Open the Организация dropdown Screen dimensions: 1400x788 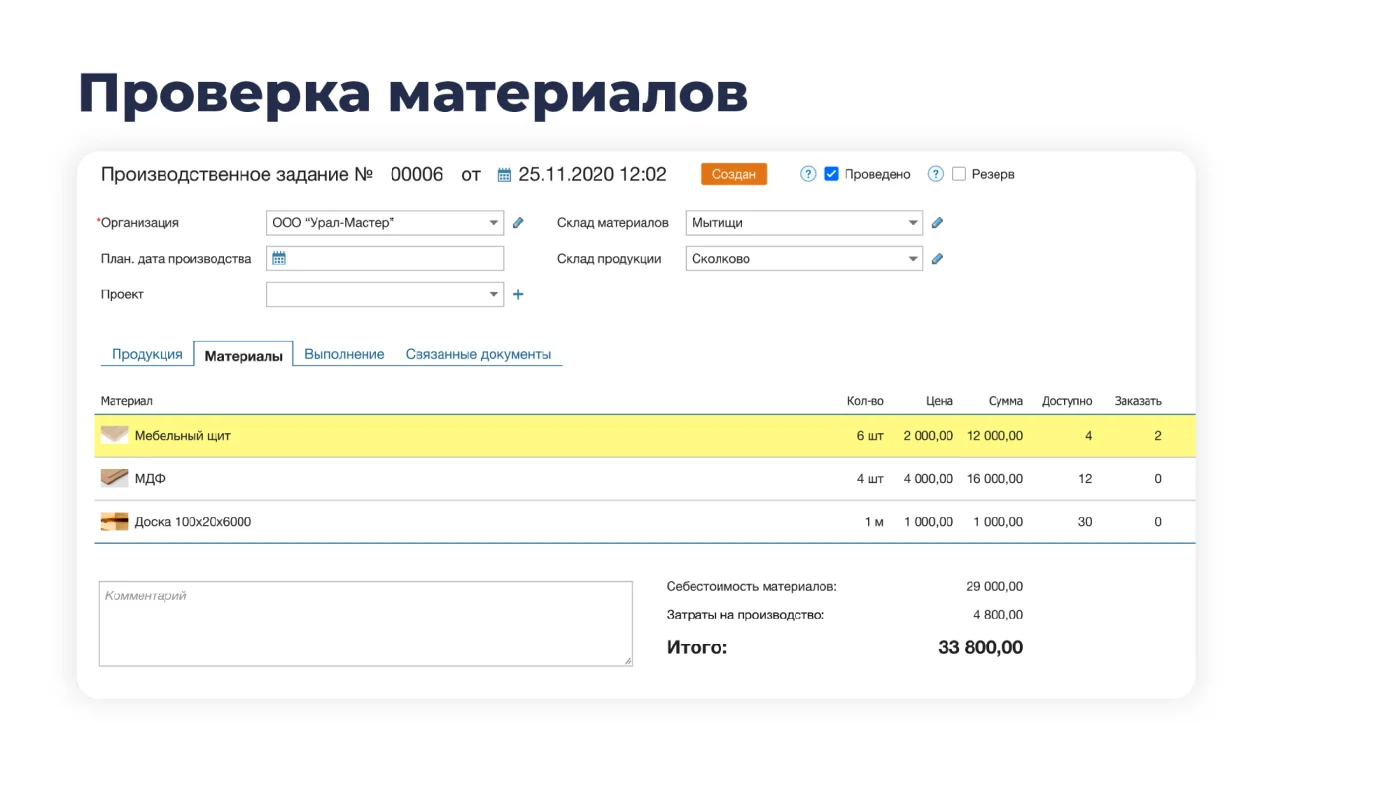(385, 223)
